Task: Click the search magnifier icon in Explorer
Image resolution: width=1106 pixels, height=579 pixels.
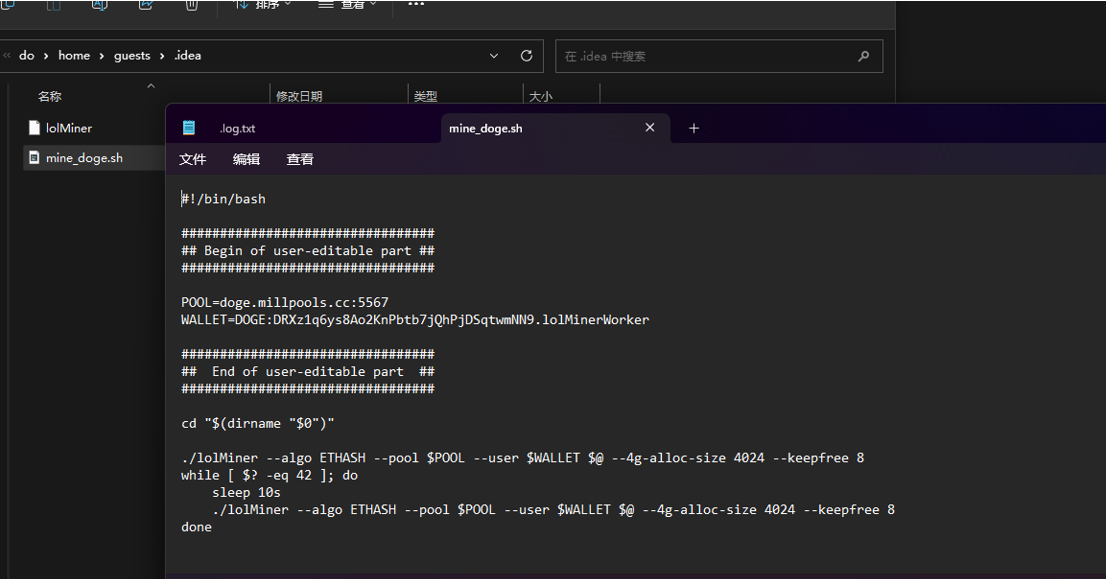Action: click(x=863, y=56)
